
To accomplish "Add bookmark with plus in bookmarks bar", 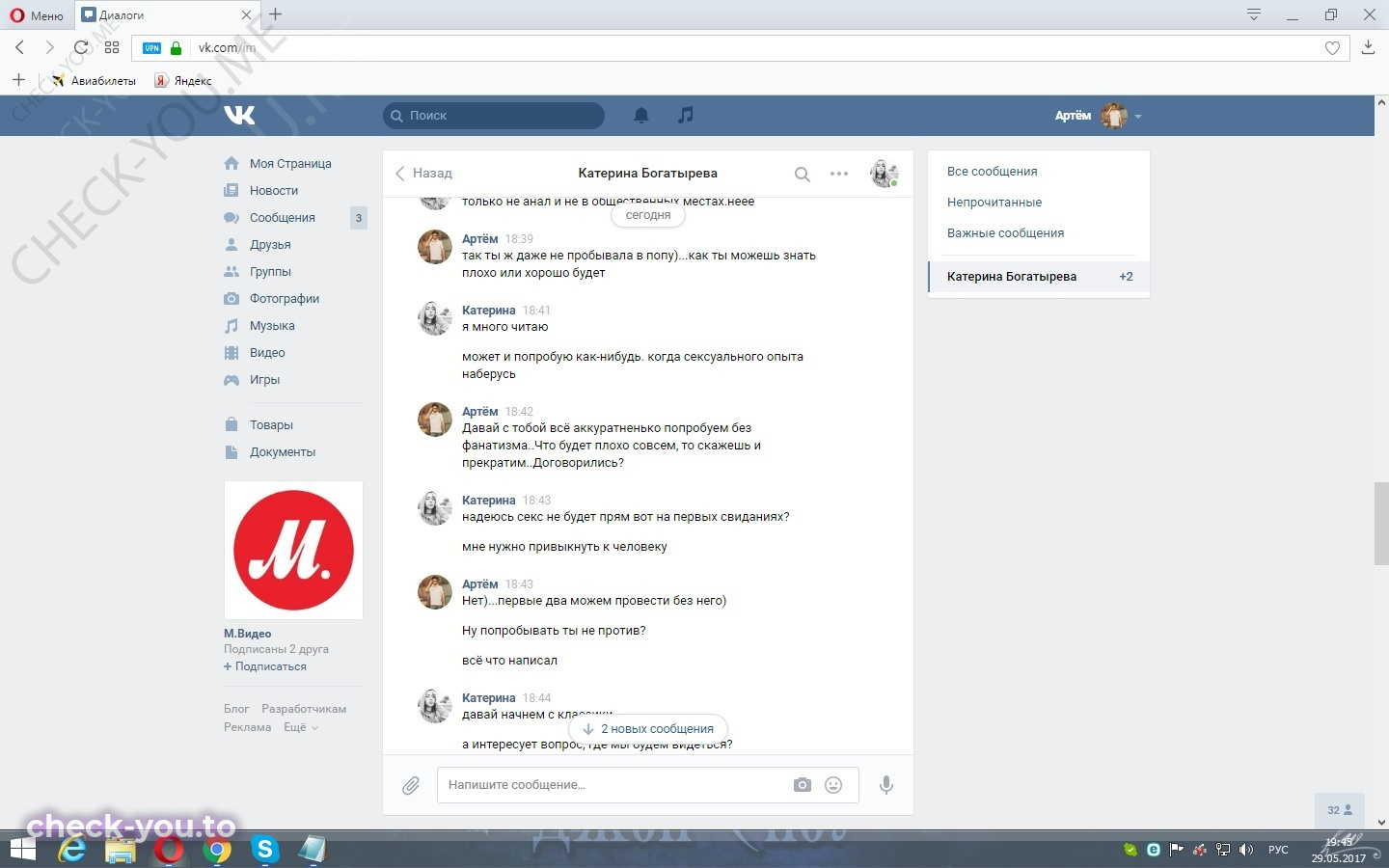I will 18,80.
